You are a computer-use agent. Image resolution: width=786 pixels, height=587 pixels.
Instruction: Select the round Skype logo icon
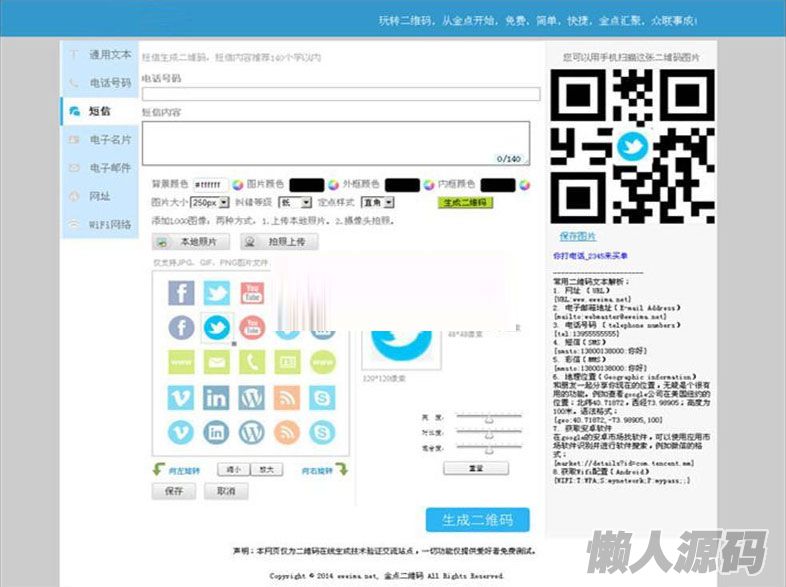323,432
